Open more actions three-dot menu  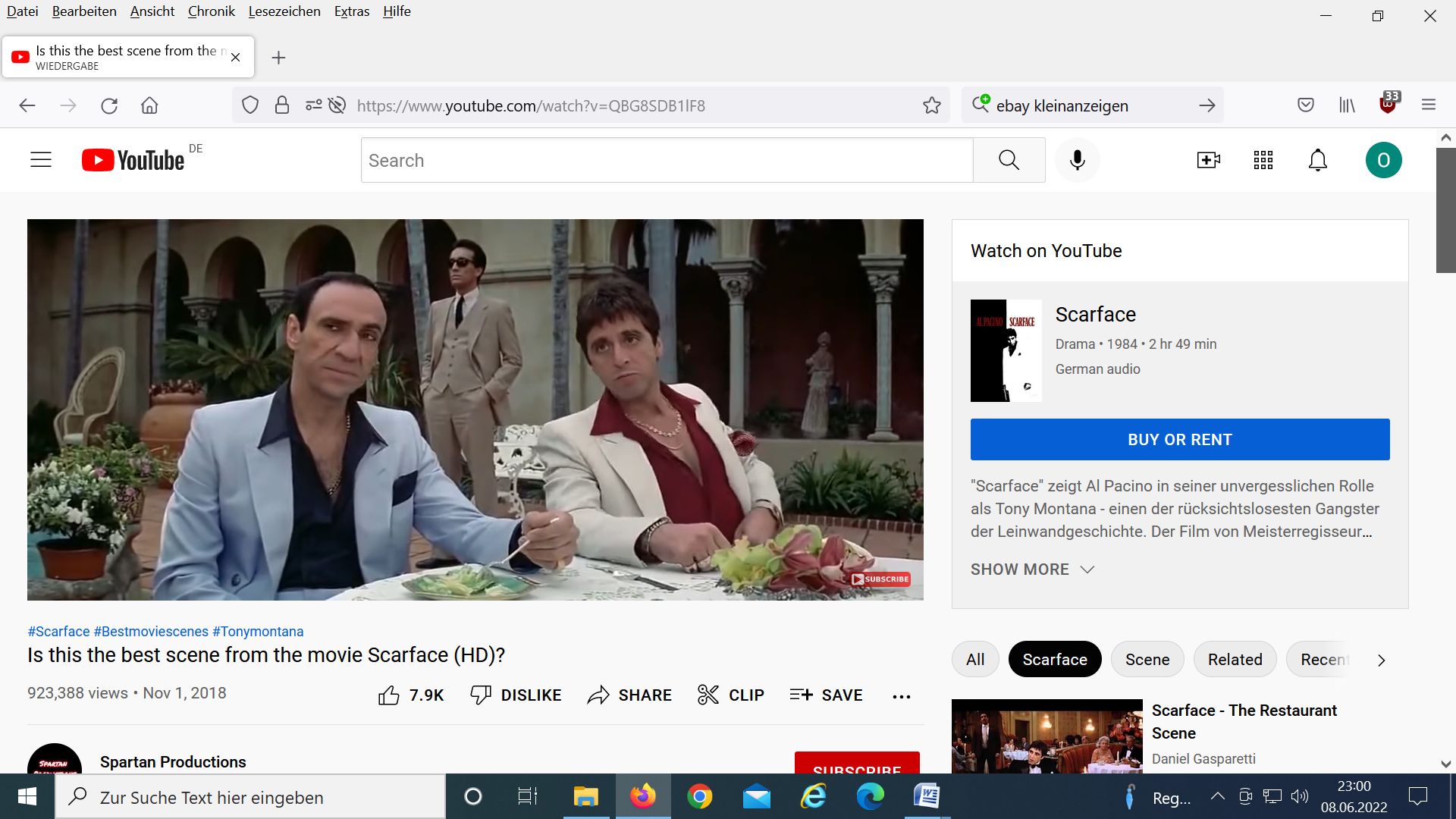(x=901, y=696)
